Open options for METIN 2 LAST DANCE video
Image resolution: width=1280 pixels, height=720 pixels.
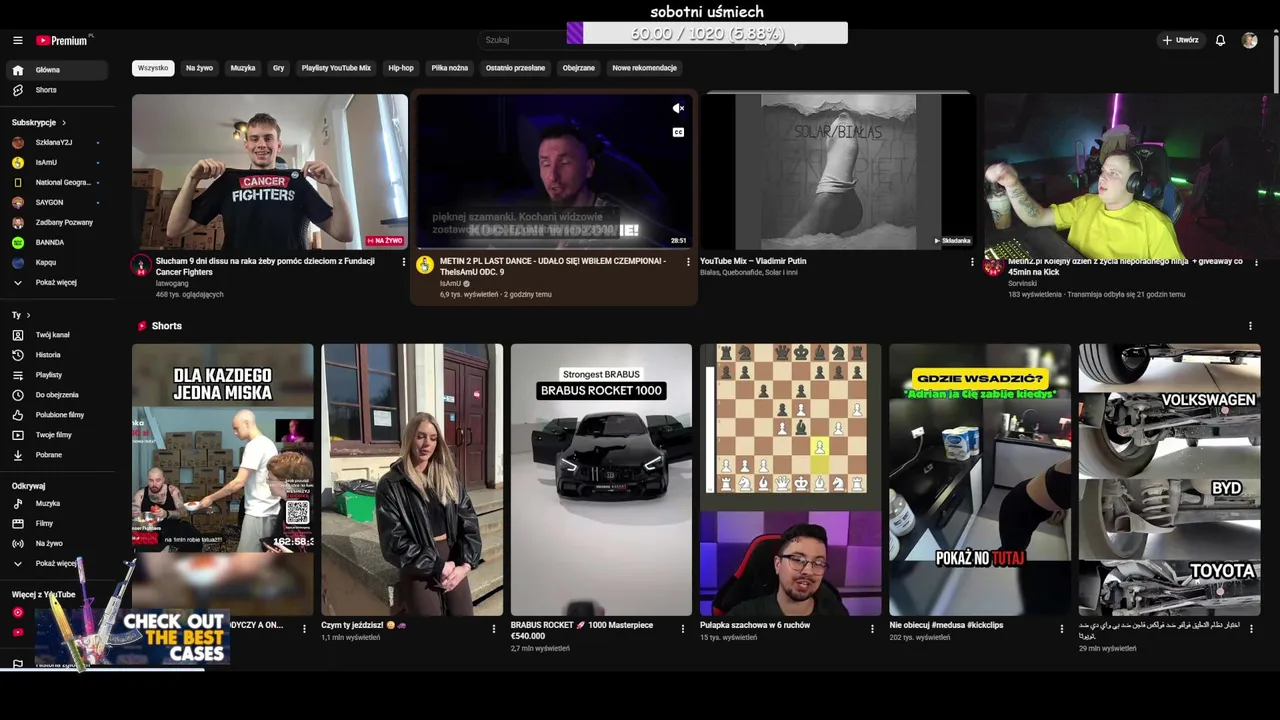pos(688,262)
